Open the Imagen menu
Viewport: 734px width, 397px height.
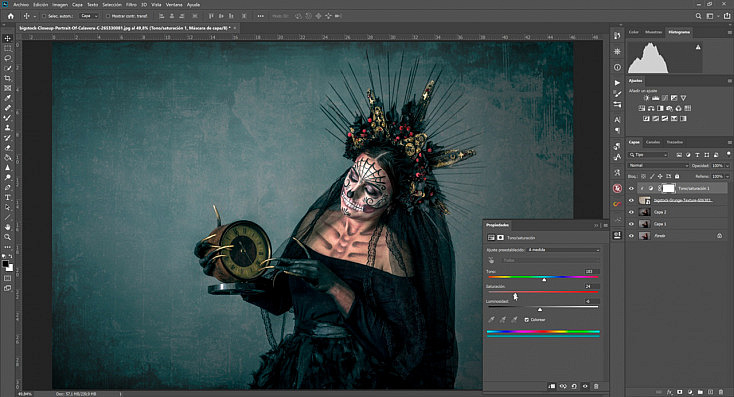click(60, 5)
